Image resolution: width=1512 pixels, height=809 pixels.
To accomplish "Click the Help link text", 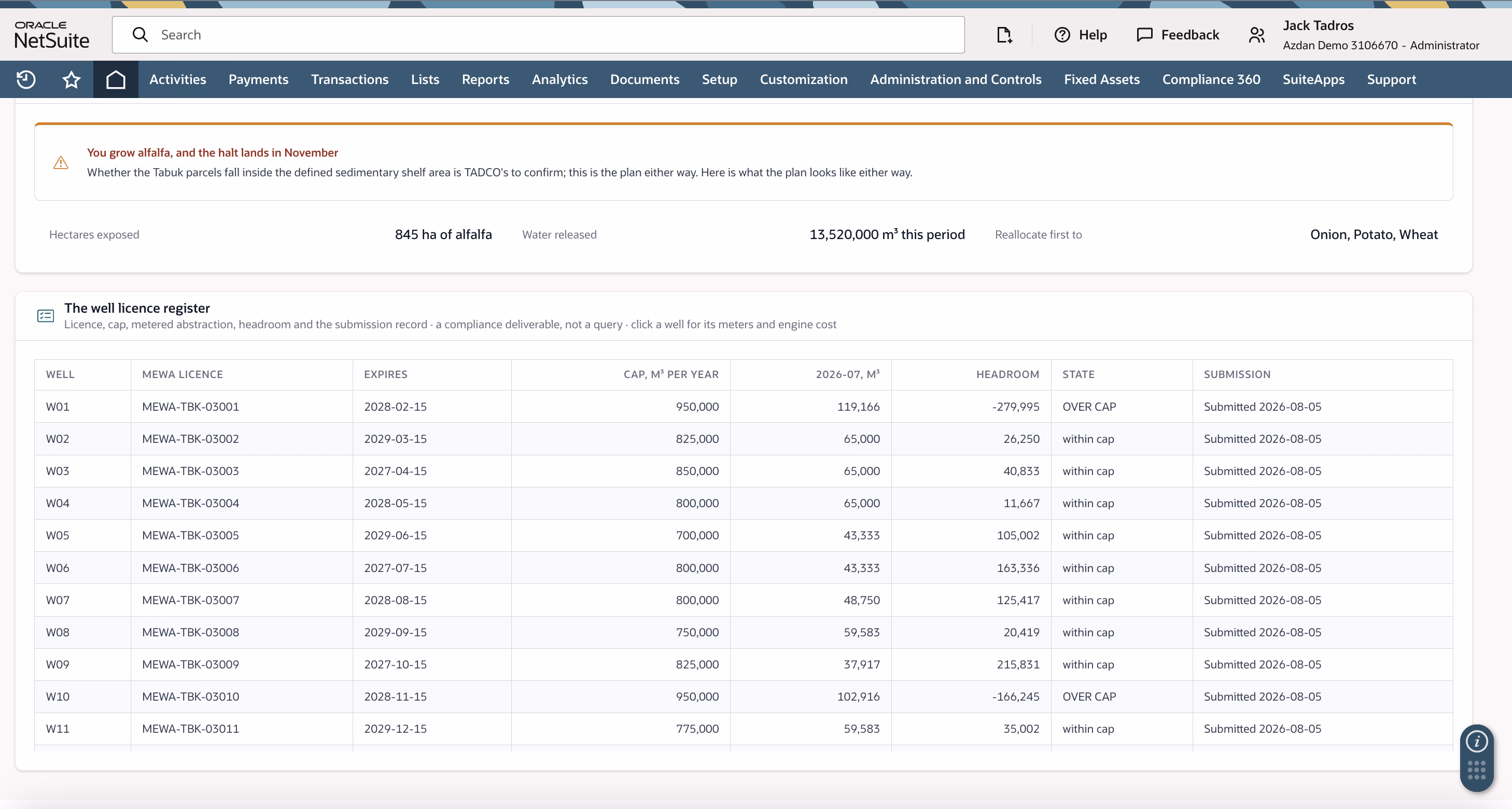I will pyautogui.click(x=1093, y=35).
